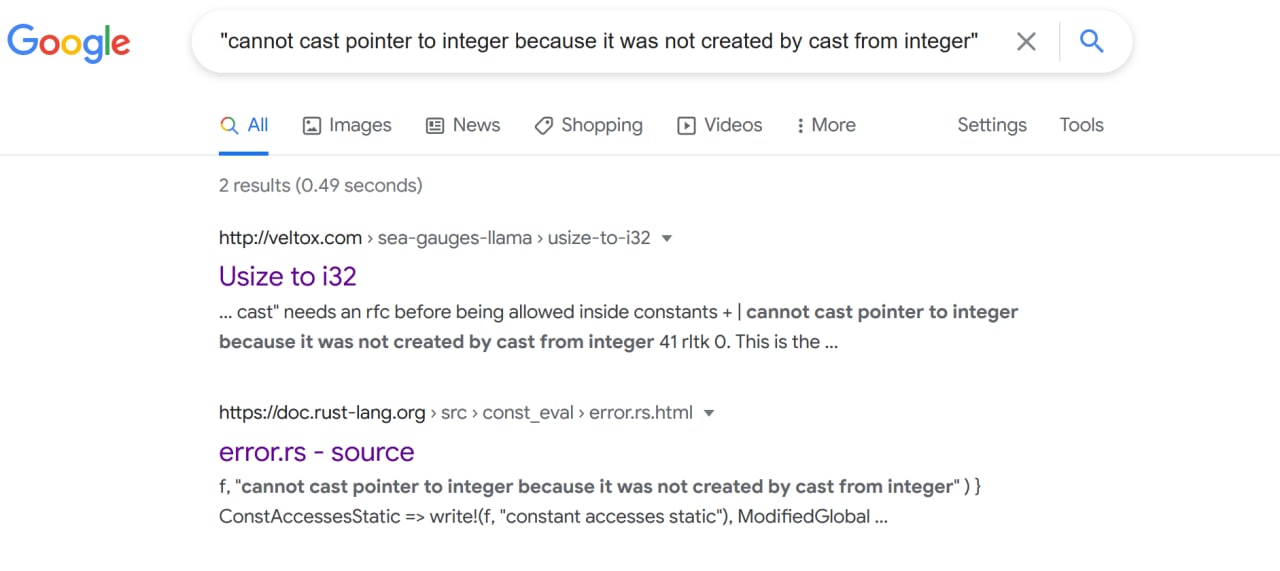Click the Google logo
This screenshot has width=1280, height=571.
coord(69,42)
